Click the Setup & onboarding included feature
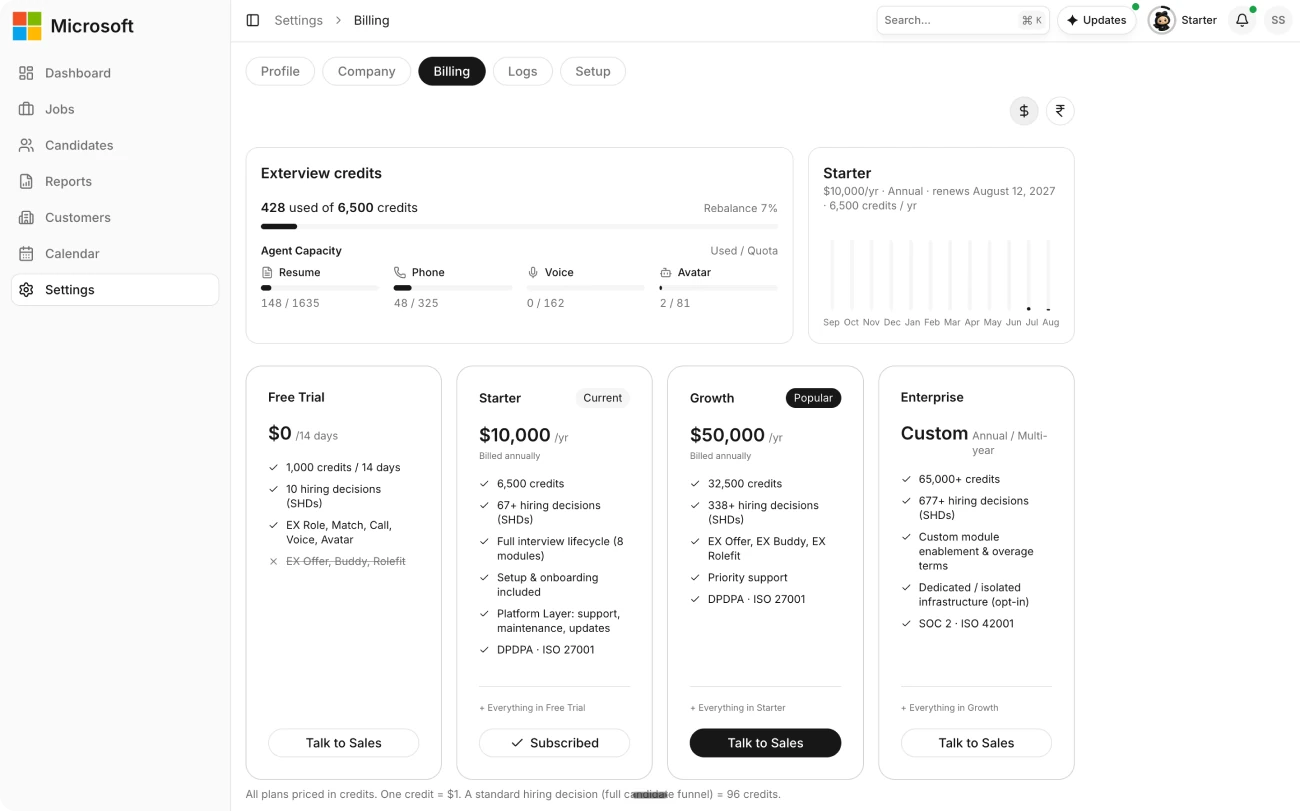1300x811 pixels. pos(548,585)
